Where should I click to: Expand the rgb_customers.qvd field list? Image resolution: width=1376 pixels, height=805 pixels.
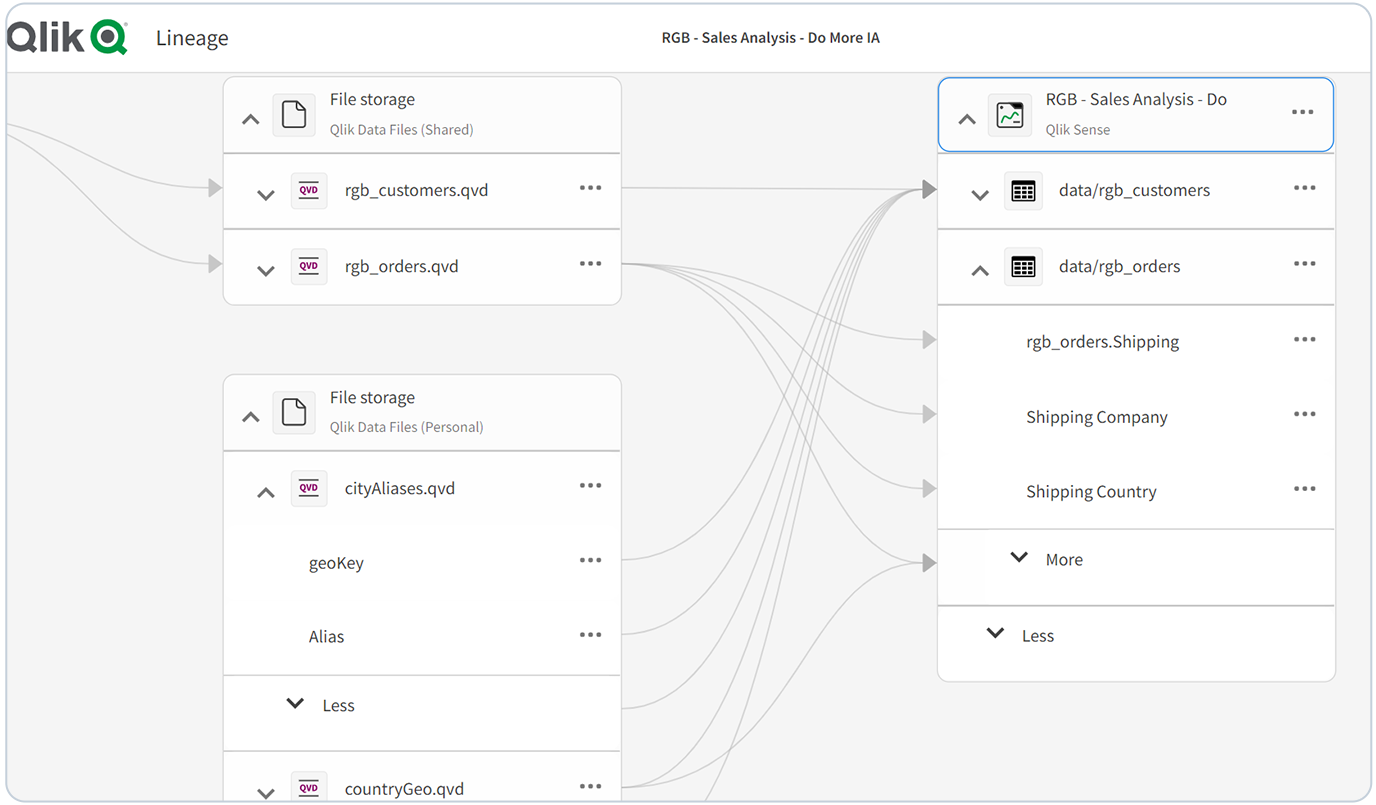265,194
